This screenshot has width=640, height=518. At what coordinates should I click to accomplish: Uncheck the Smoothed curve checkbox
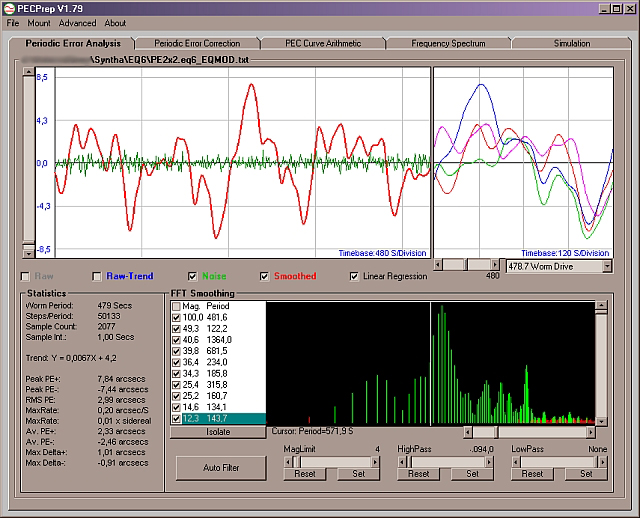pos(264,276)
